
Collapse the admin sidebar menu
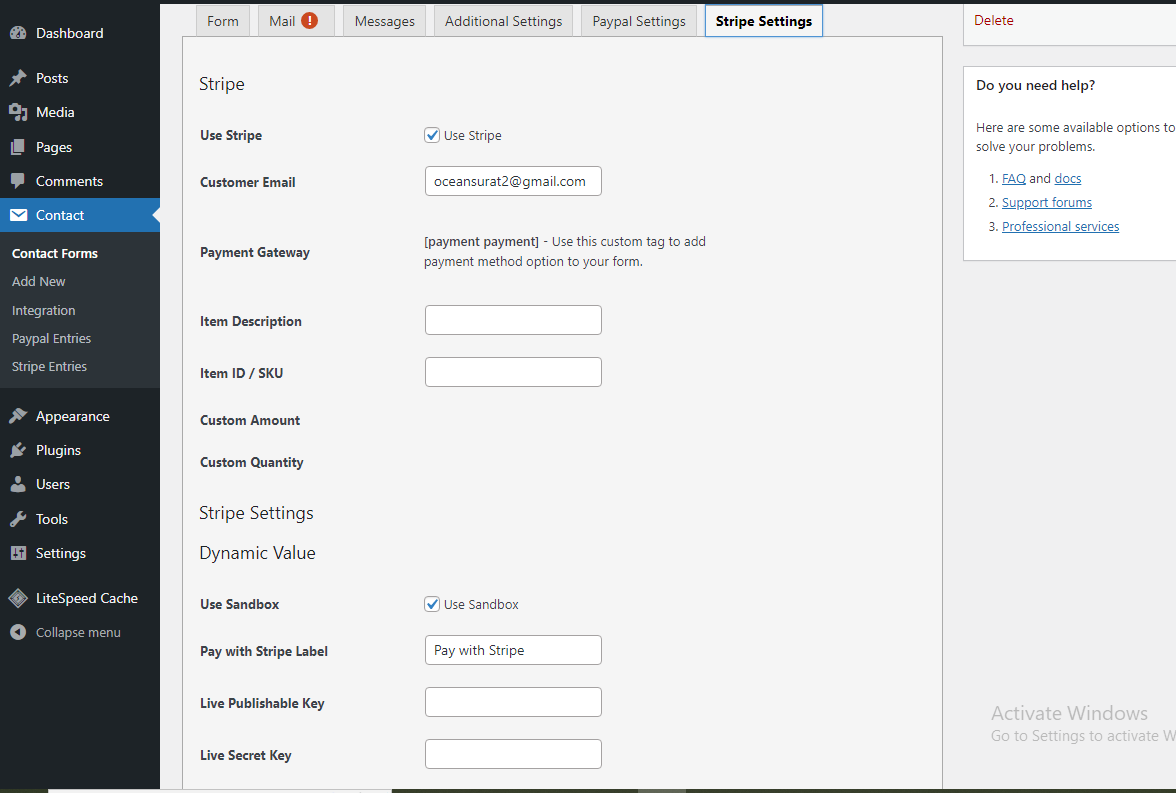(x=16, y=632)
